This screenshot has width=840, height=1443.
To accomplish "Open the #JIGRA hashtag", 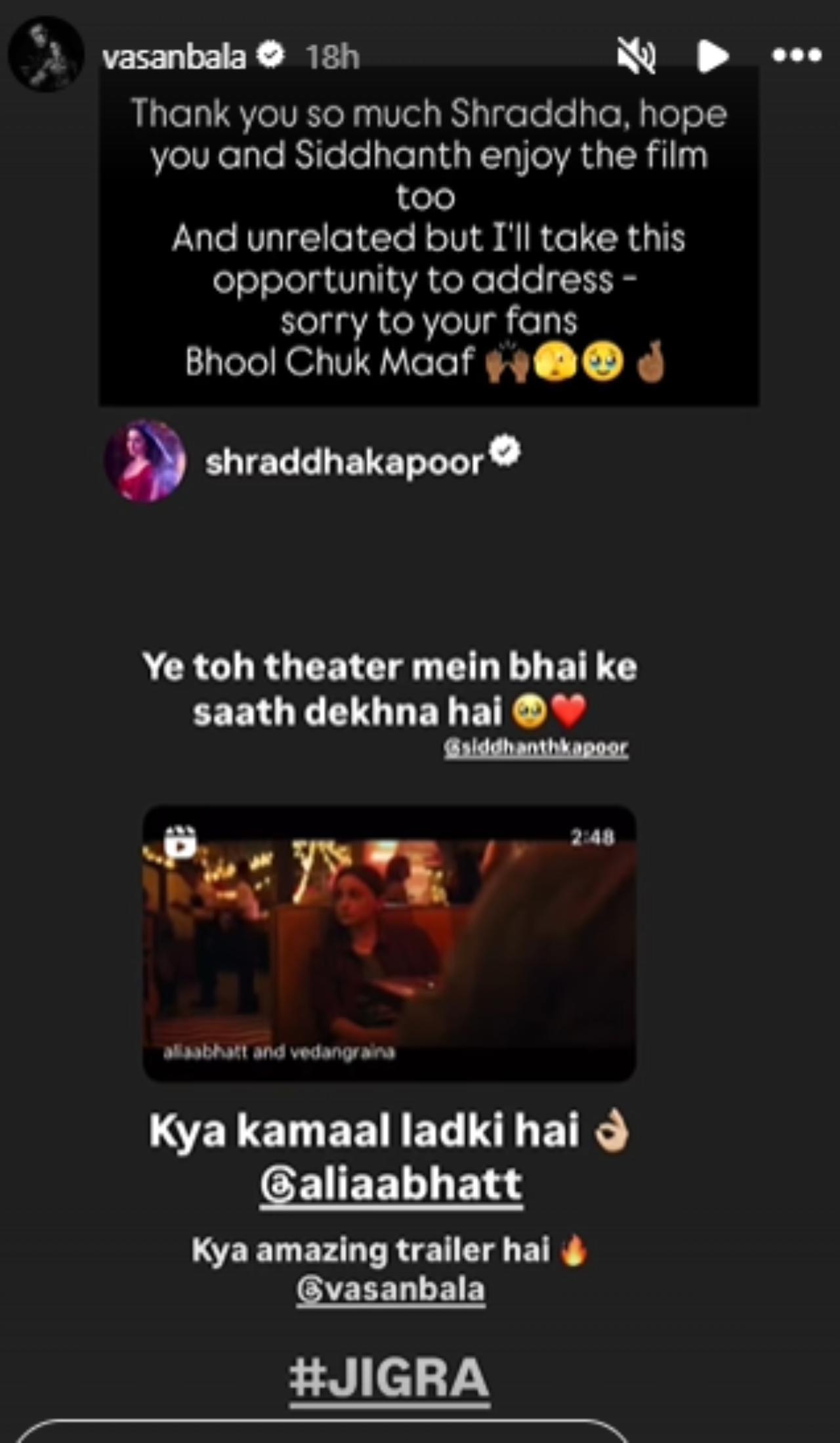I will click(x=390, y=1379).
